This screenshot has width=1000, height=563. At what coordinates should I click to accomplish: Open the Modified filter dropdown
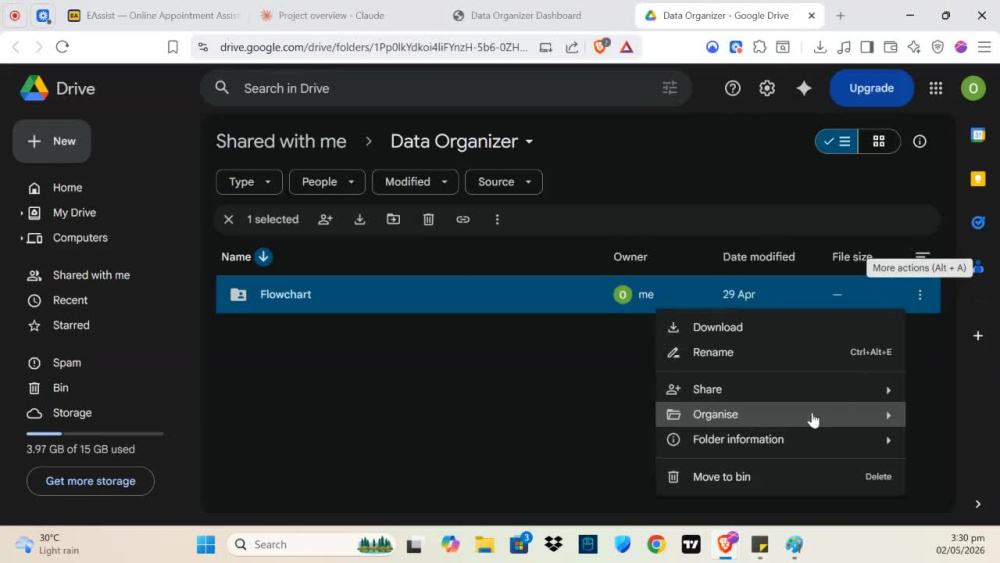coord(415,182)
